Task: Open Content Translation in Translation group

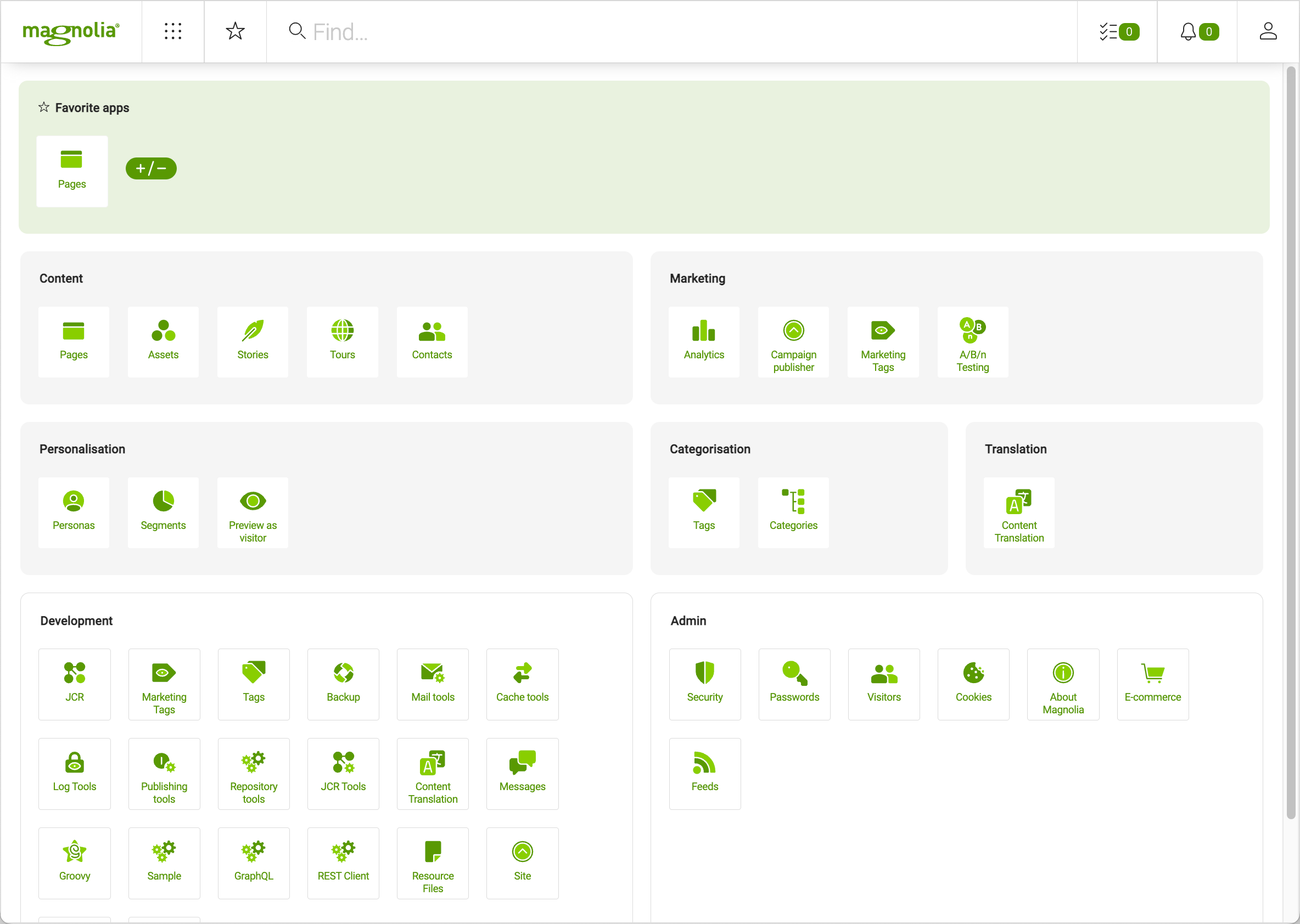Action: point(1019,512)
